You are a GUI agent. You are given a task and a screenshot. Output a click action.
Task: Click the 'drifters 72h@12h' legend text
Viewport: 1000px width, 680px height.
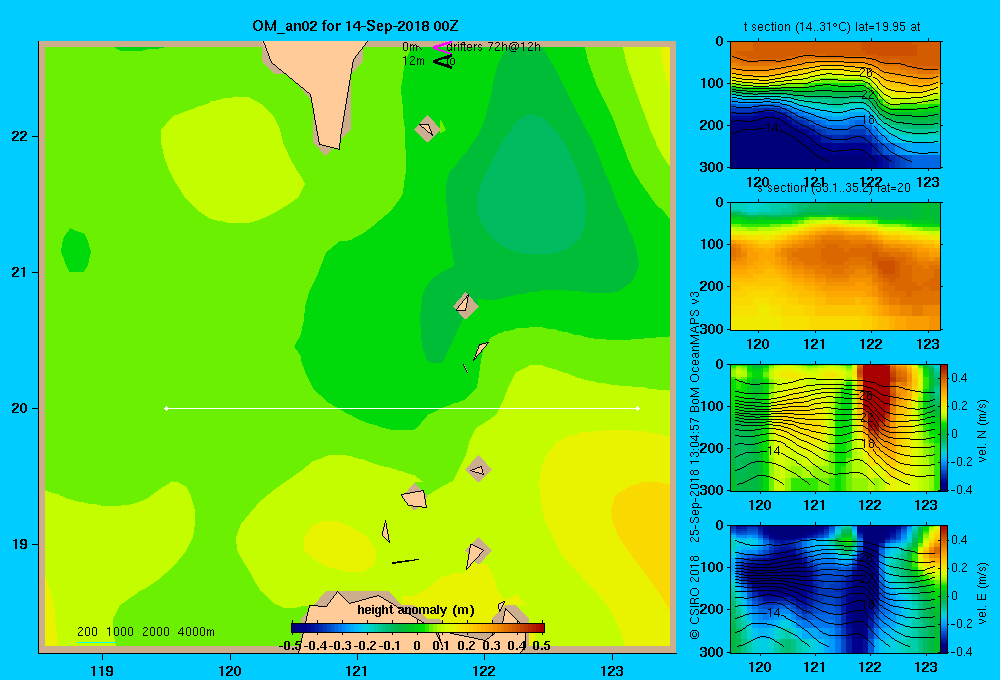point(494,47)
